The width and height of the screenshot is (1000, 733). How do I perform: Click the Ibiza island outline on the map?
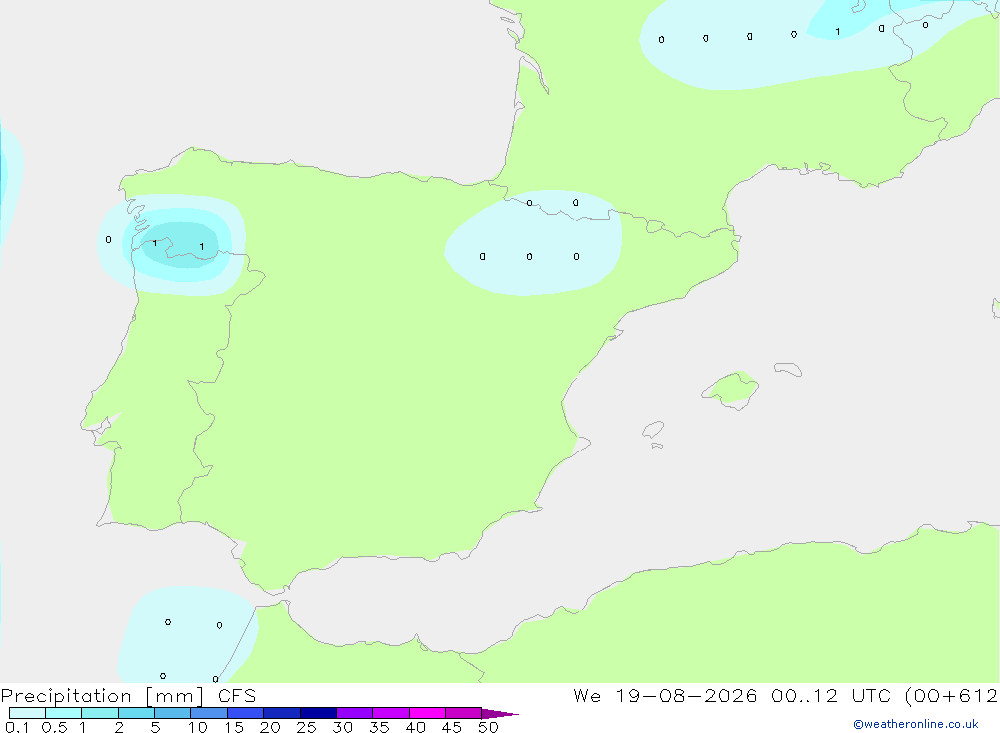tap(653, 430)
